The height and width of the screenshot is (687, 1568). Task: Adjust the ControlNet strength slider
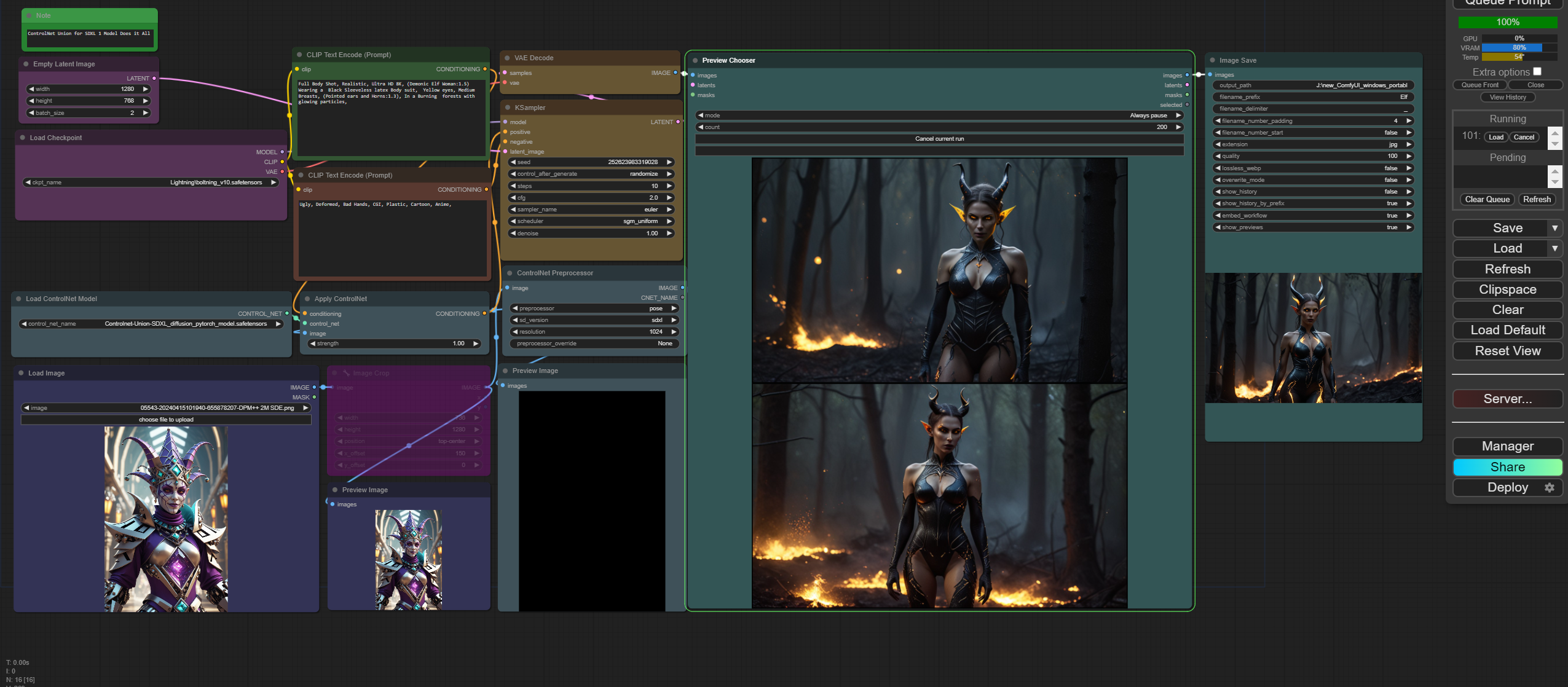pyautogui.click(x=394, y=343)
